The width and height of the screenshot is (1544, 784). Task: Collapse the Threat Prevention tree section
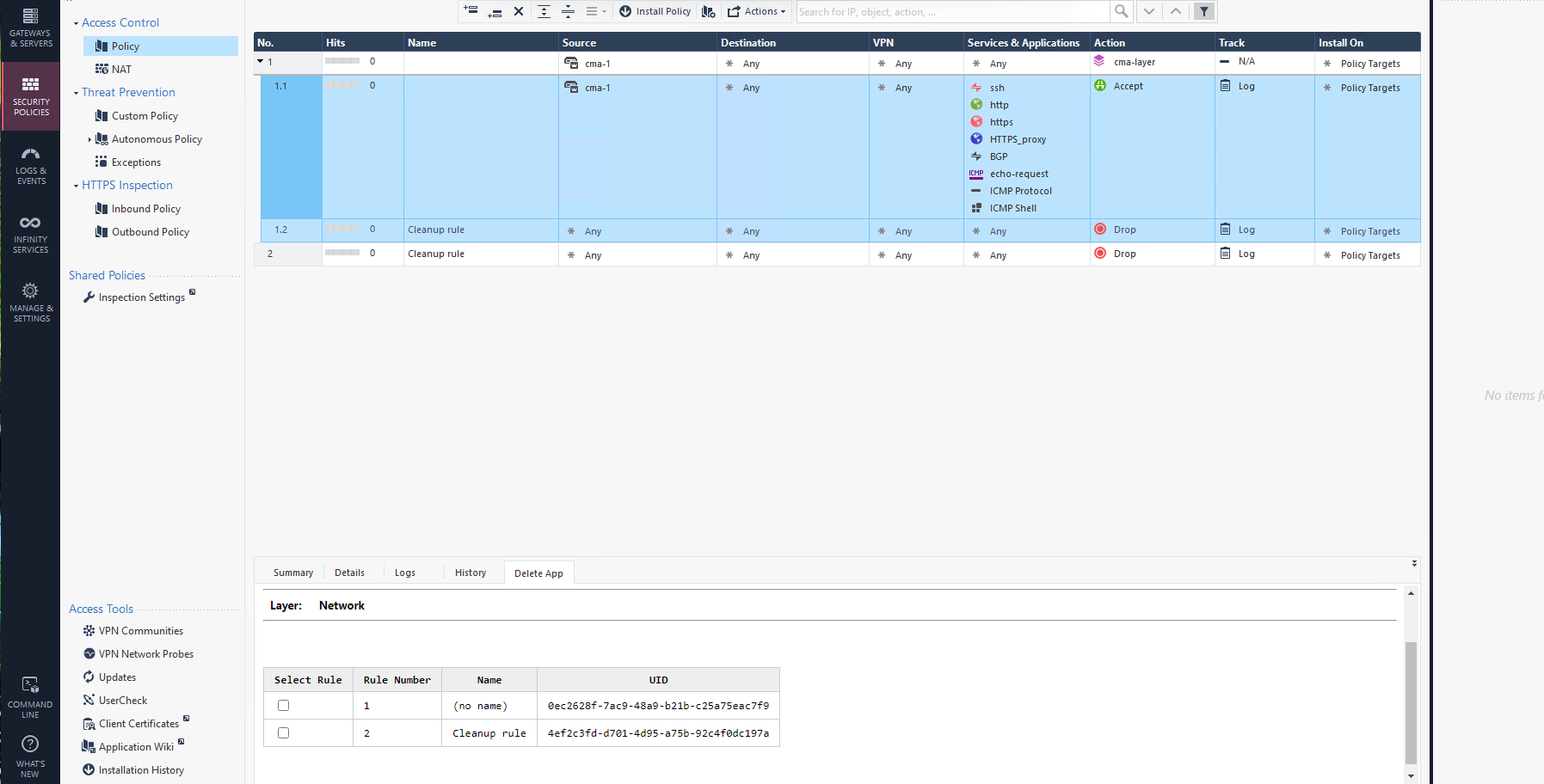(x=76, y=93)
